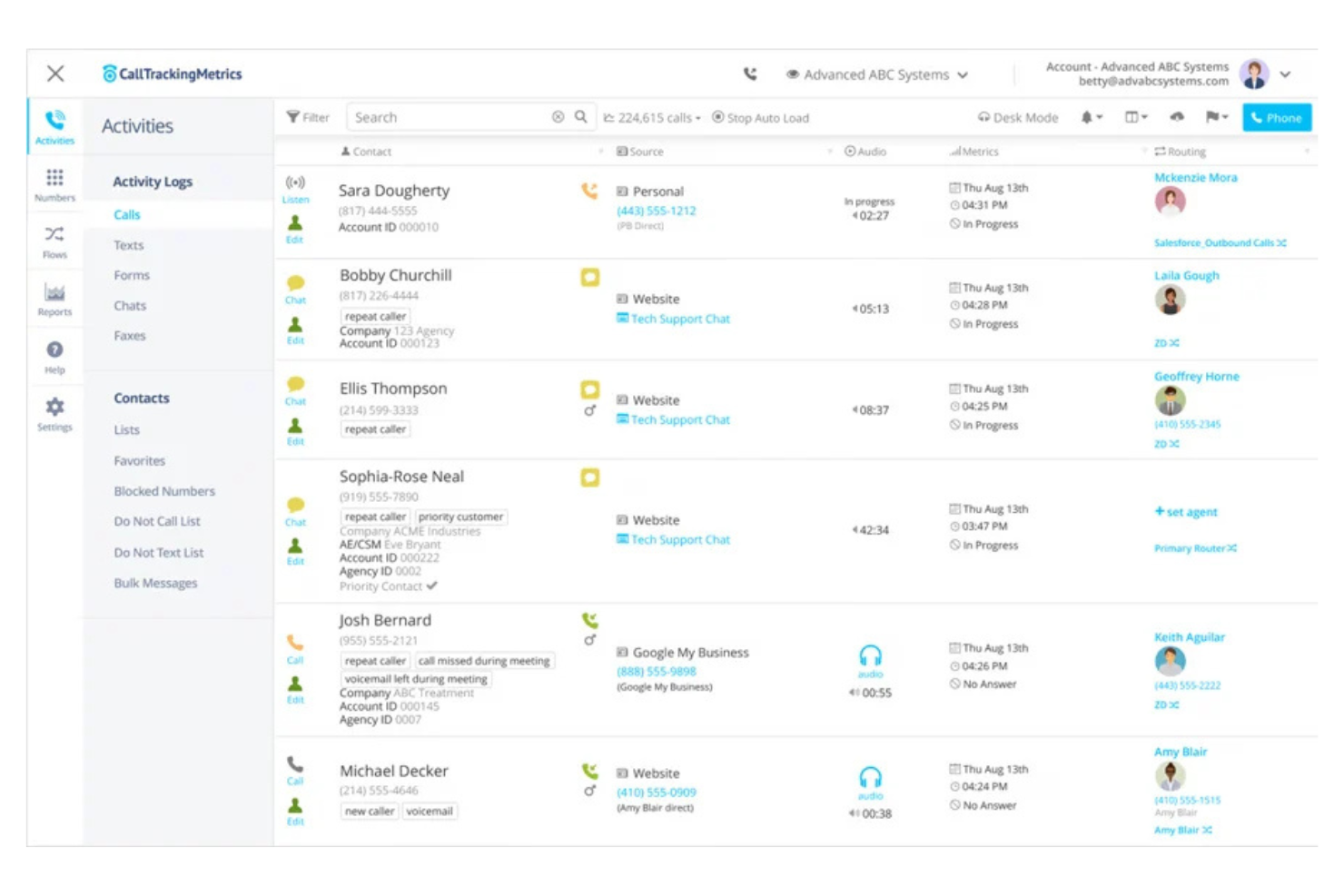
Task: Click the Phone button
Action: point(1276,116)
